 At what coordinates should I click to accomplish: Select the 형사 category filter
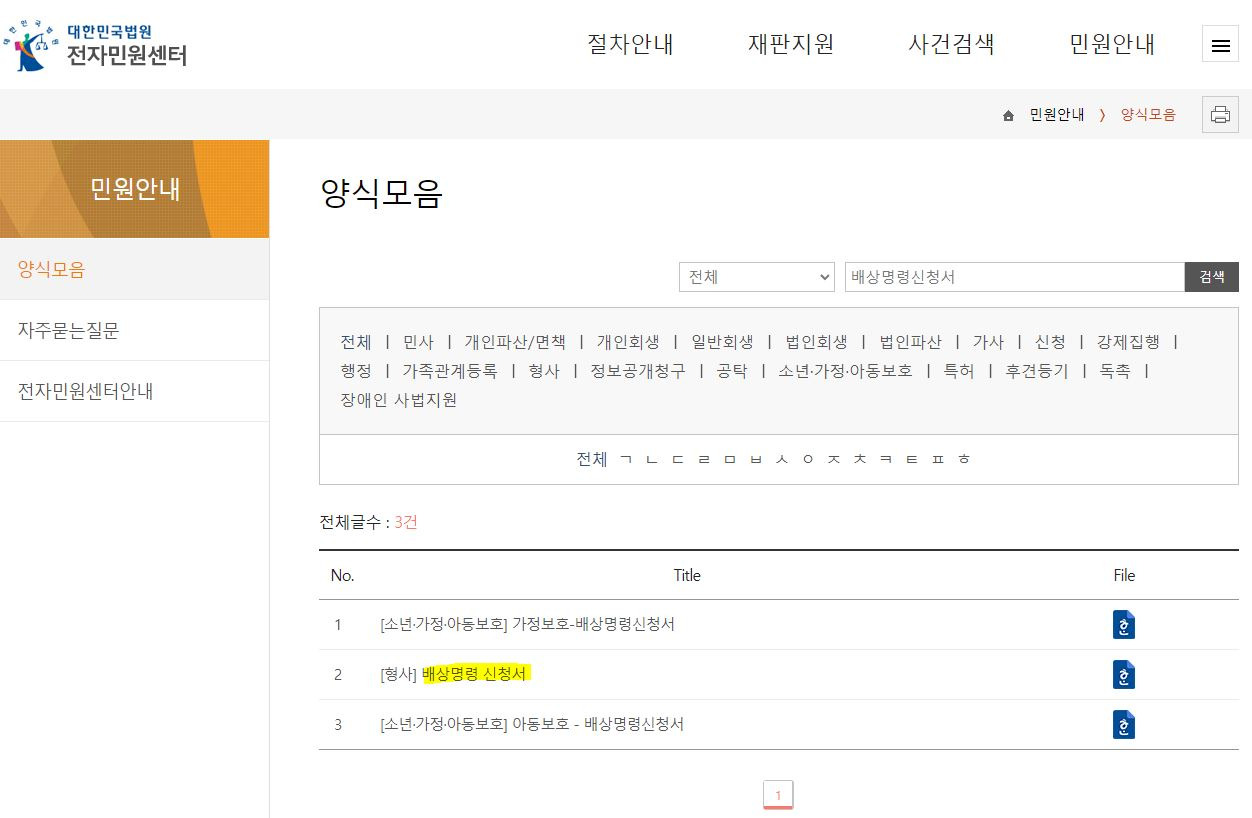pyautogui.click(x=544, y=369)
